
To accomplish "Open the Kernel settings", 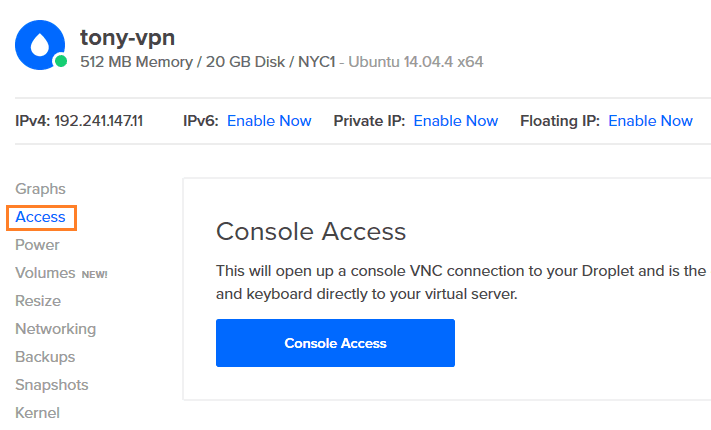I will tap(38, 413).
